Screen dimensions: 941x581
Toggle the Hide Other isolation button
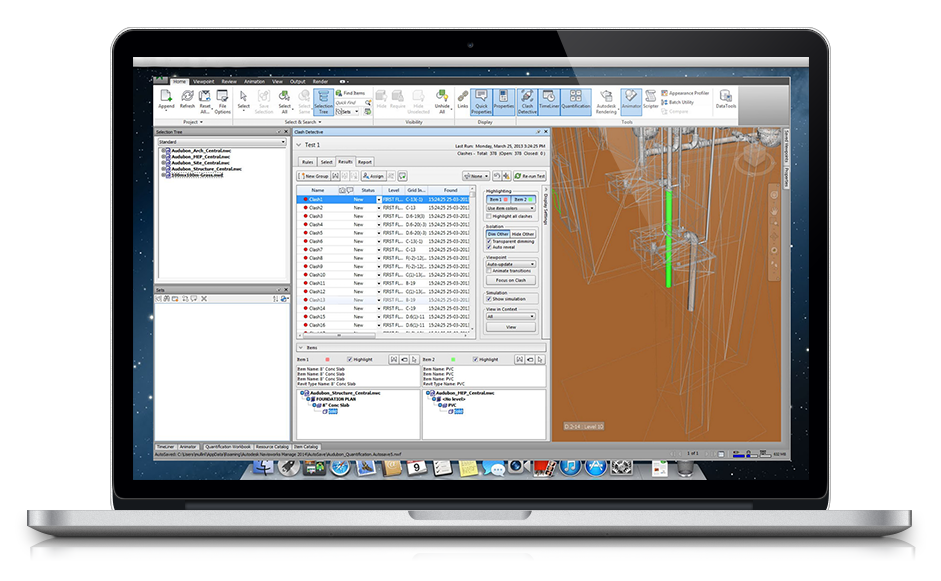point(523,234)
